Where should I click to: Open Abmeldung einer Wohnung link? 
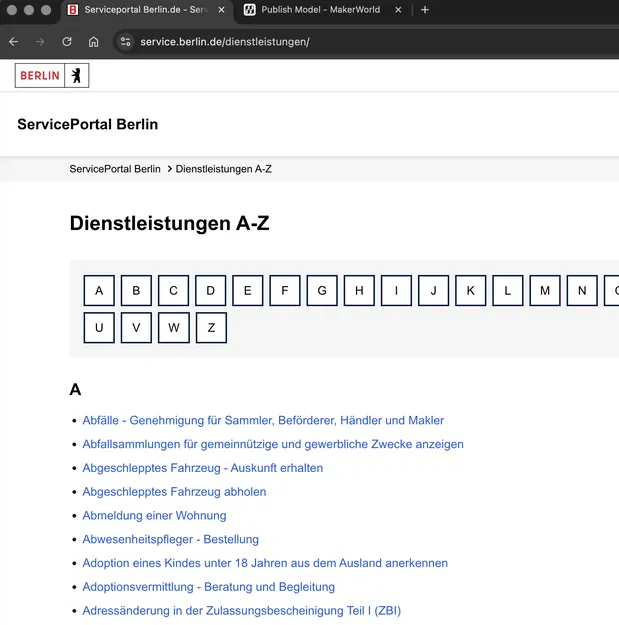coord(154,515)
